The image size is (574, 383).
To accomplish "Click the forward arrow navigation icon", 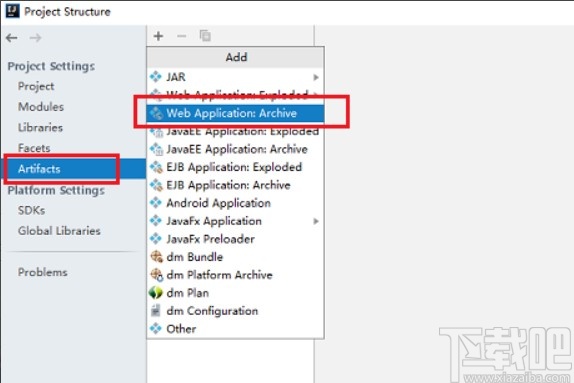I will (36, 38).
